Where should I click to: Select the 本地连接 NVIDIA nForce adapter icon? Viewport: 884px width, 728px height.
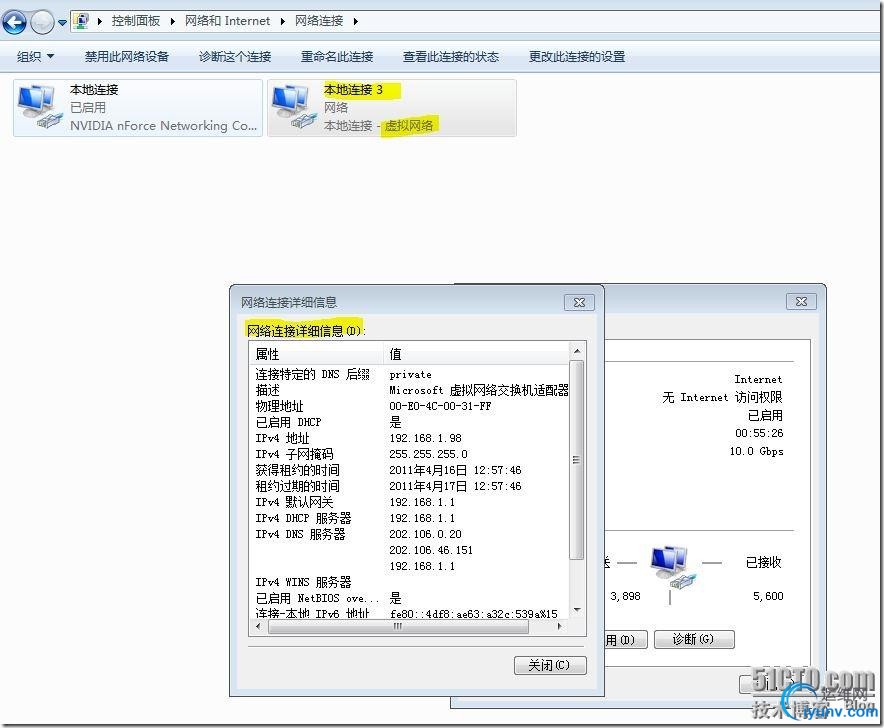tap(38, 107)
